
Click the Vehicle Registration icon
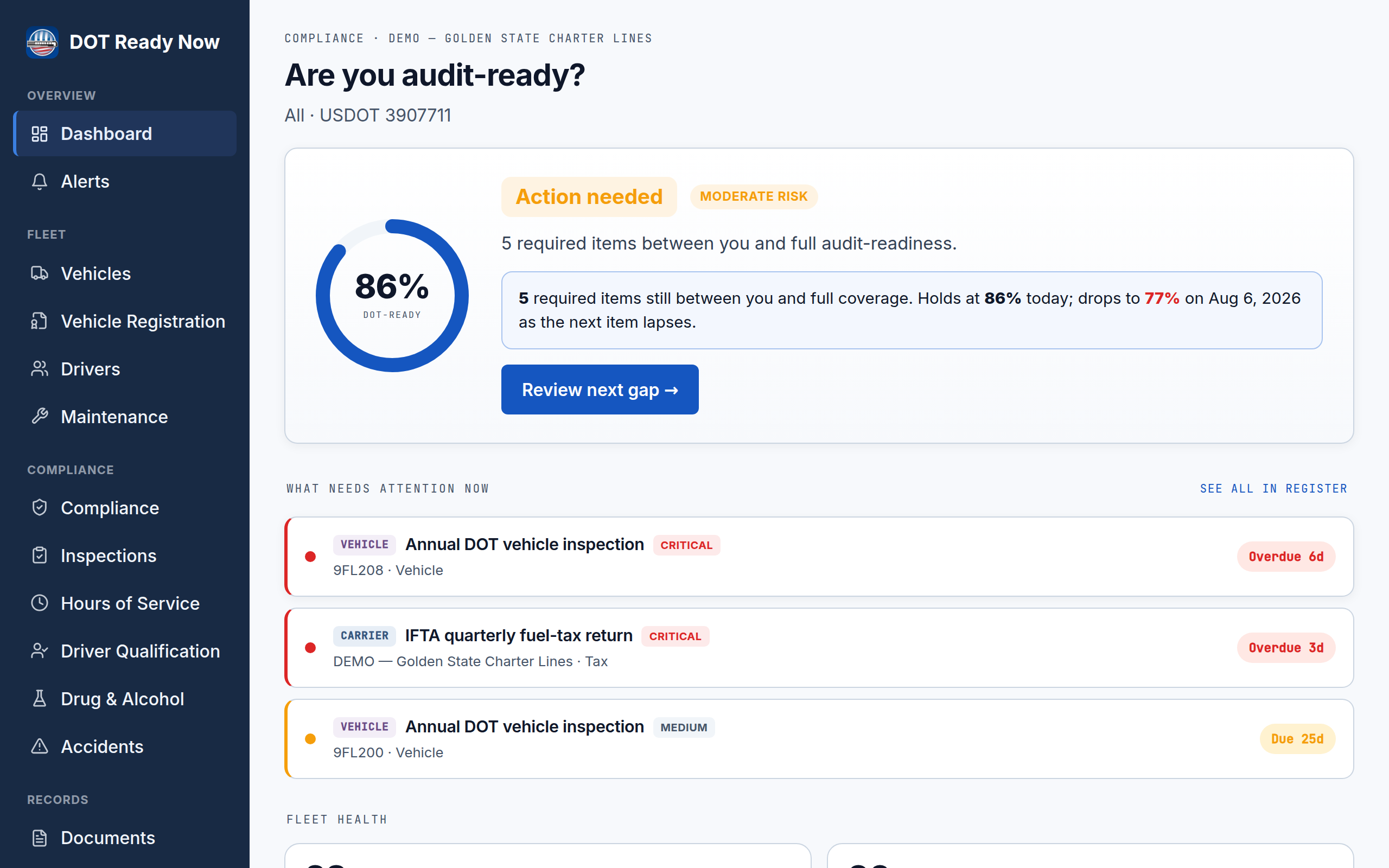pos(40,321)
